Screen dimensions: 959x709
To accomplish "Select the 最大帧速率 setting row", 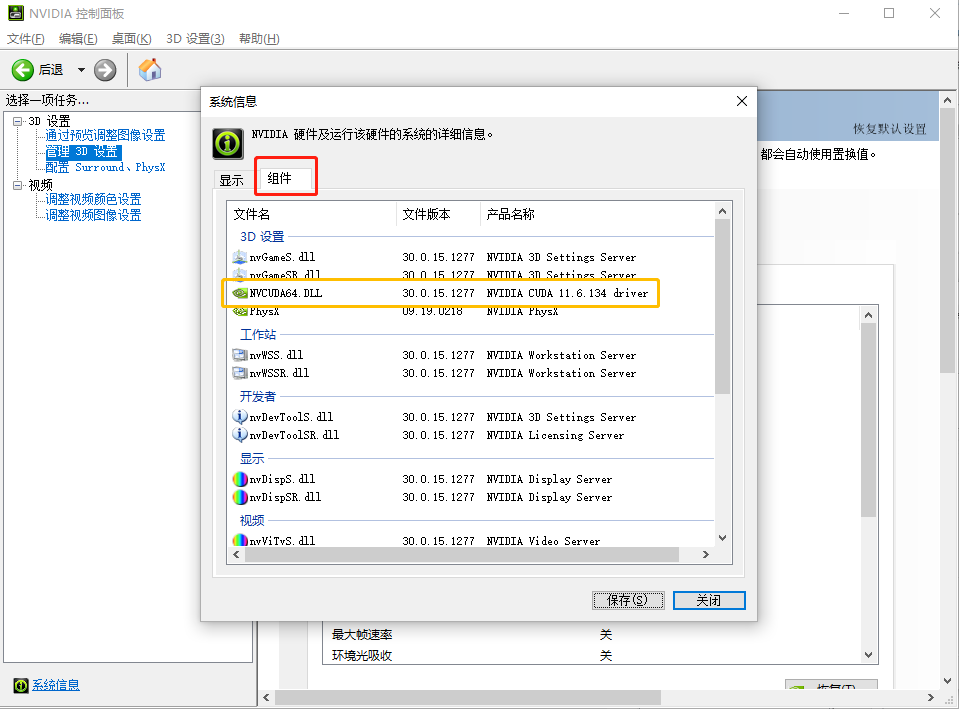I will point(592,635).
